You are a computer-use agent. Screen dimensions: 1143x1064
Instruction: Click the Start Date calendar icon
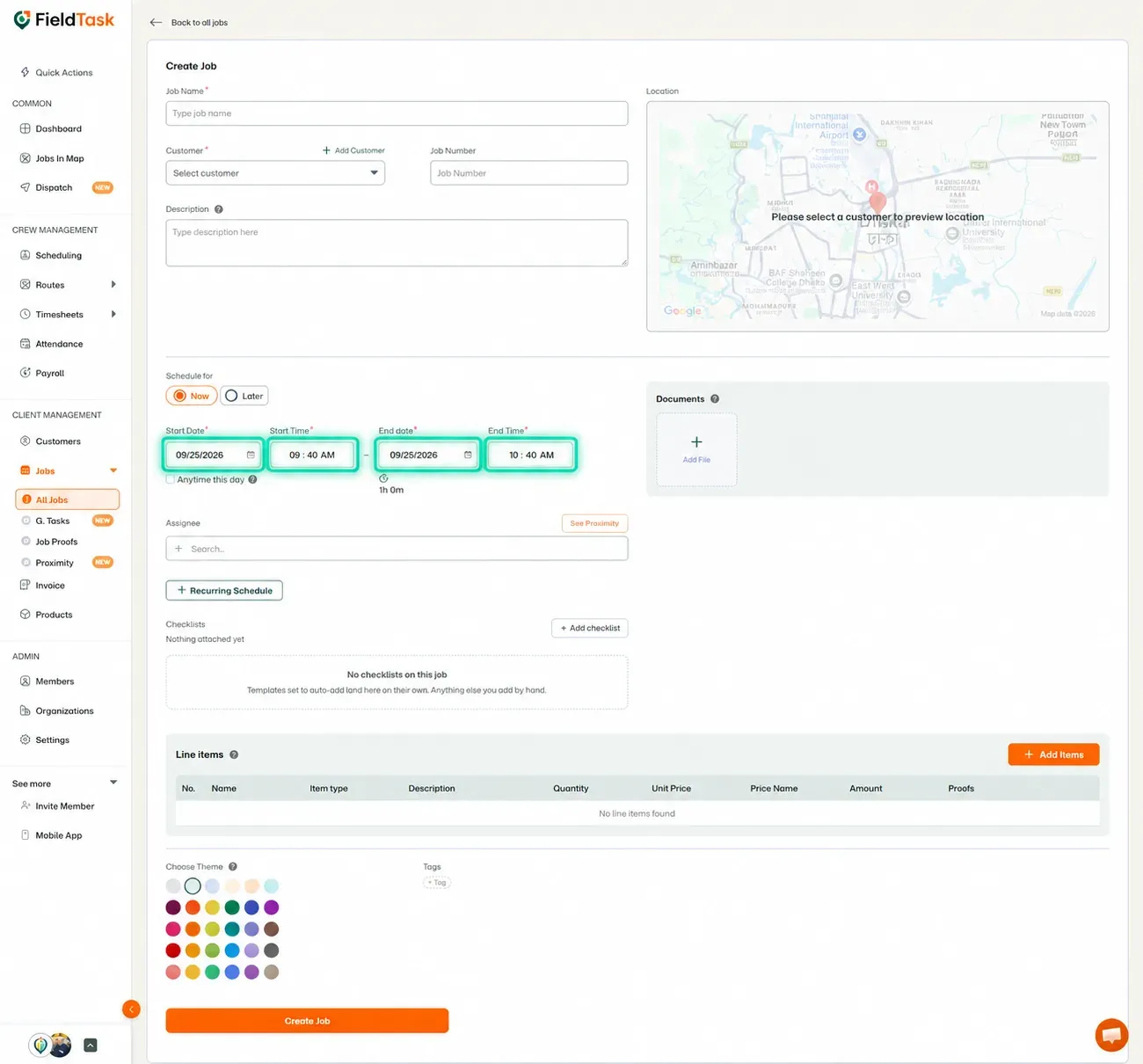pos(251,455)
